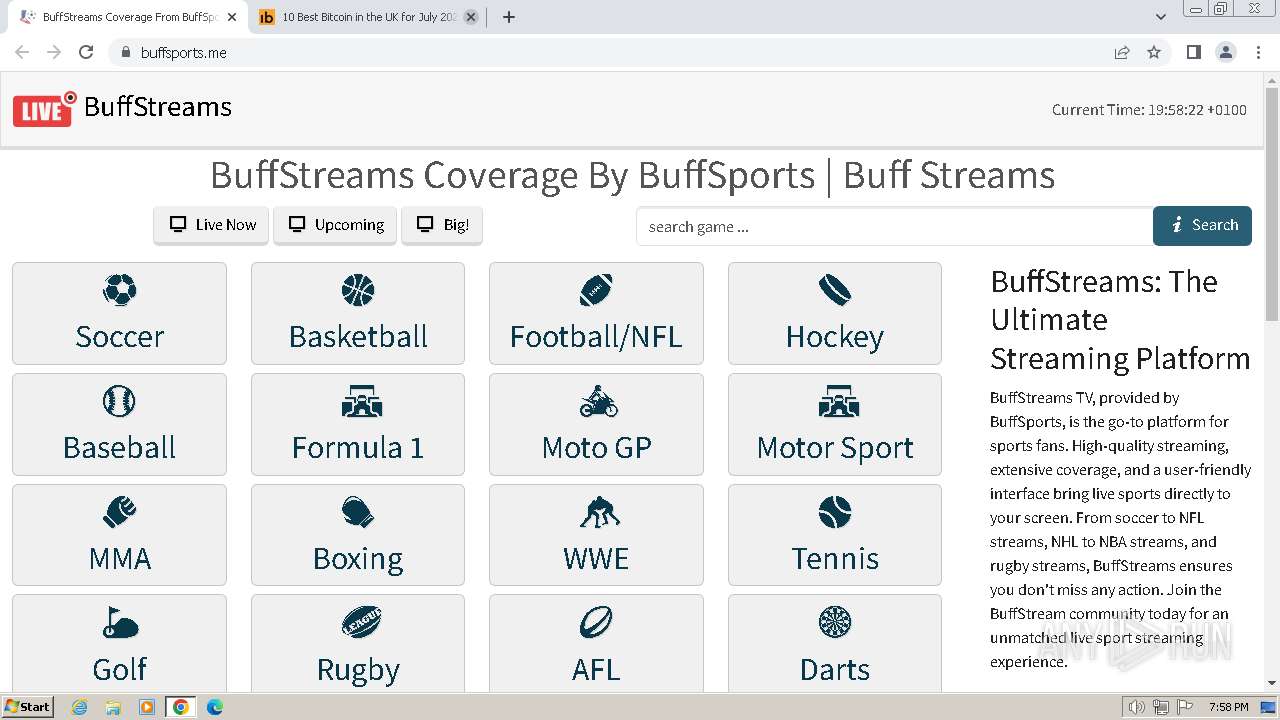This screenshot has width=1280, height=720.
Task: Click the Big! button
Action: (442, 225)
